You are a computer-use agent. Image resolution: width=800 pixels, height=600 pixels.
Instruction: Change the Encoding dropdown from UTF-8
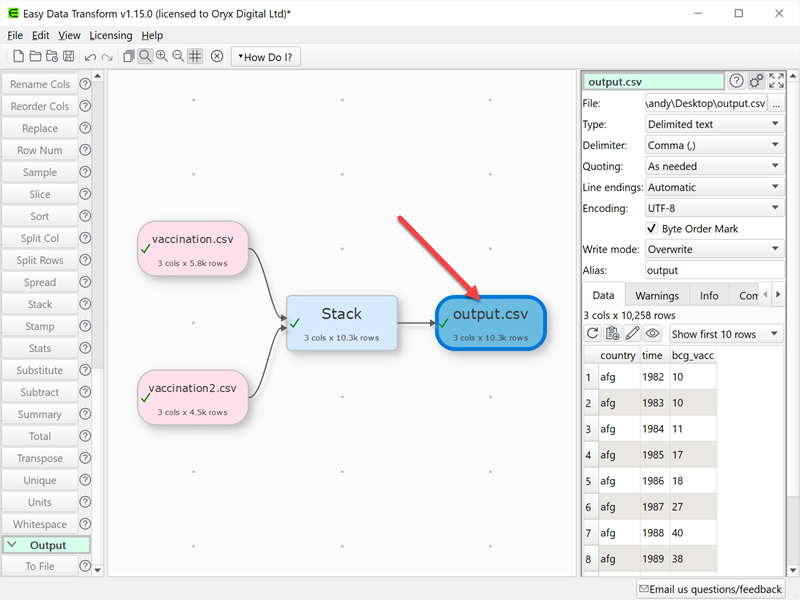click(x=714, y=208)
